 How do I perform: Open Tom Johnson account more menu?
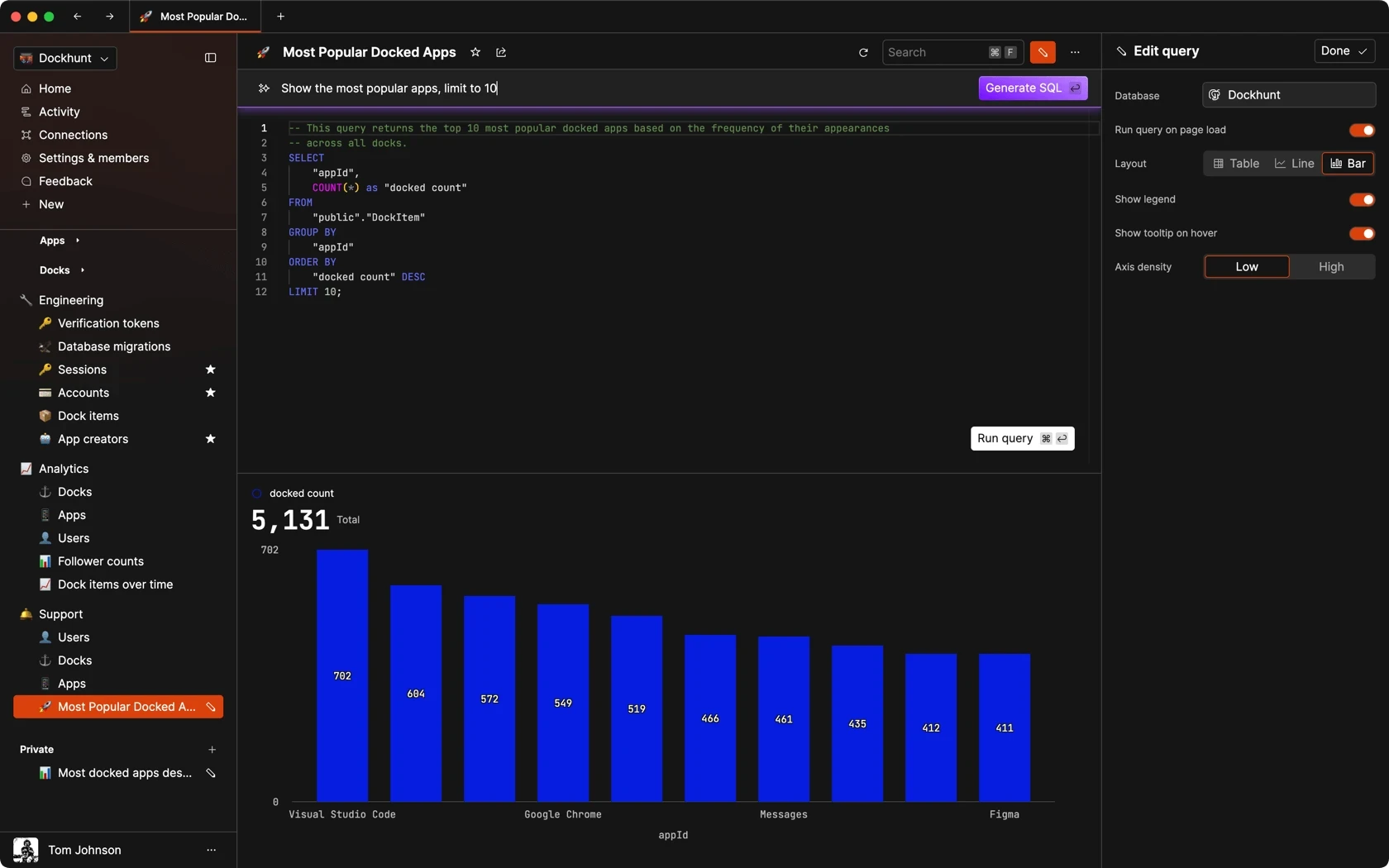point(211,850)
